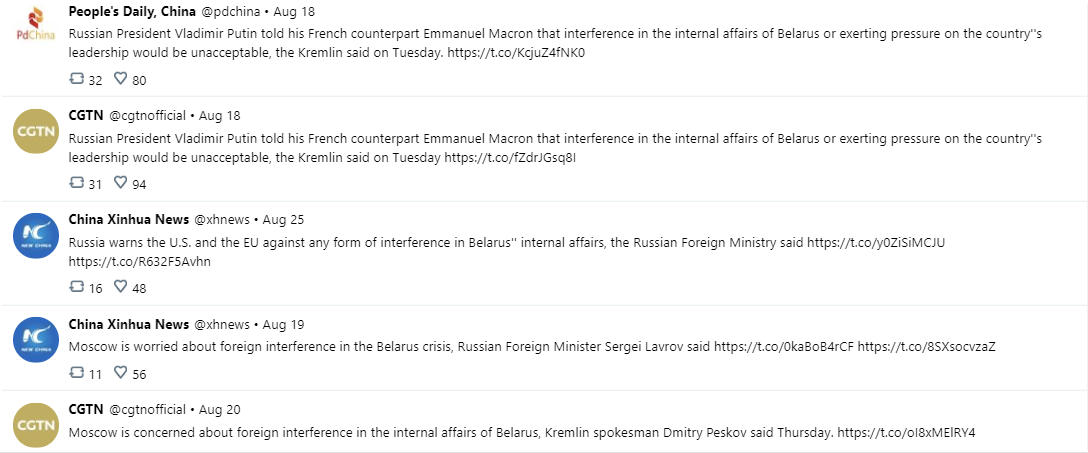Click retweet icon showing 16 on Xinhua tweet

pos(77,287)
